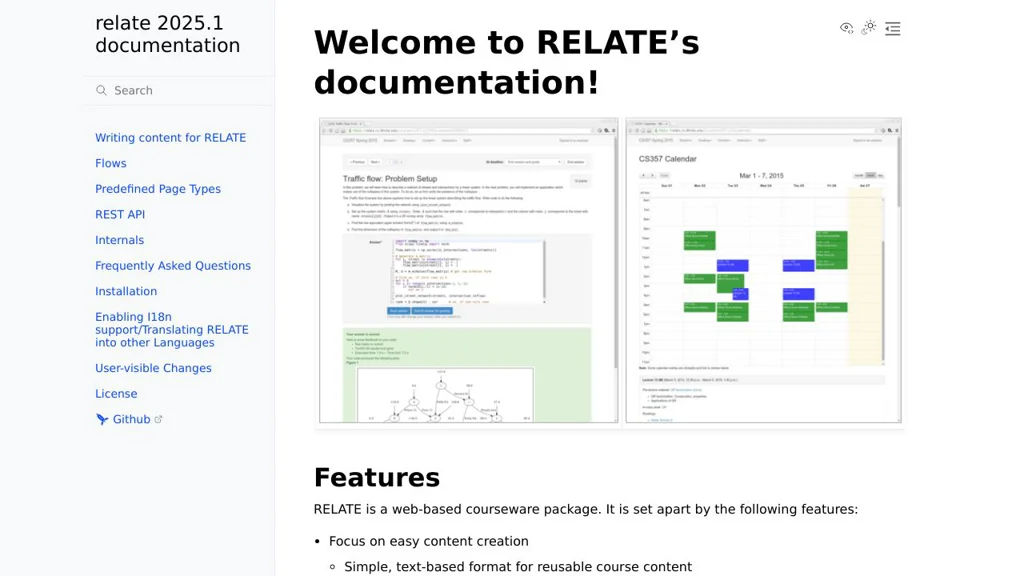
Task: Go to Predefined Page Types
Action: 158,189
